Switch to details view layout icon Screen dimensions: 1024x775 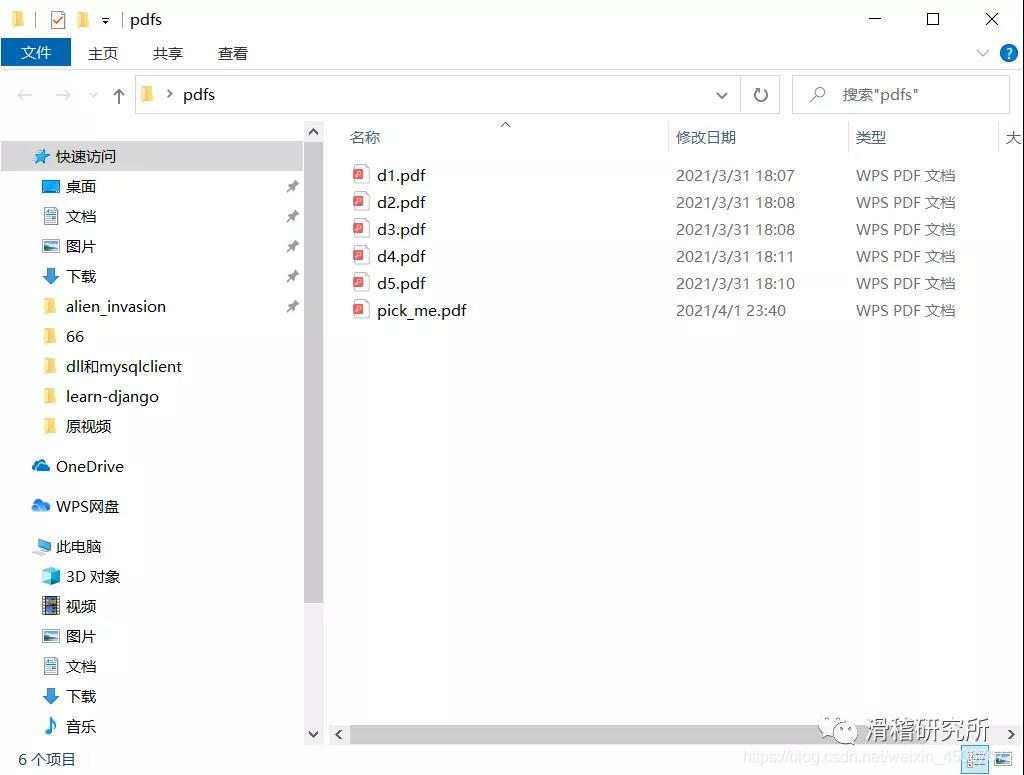coord(976,759)
